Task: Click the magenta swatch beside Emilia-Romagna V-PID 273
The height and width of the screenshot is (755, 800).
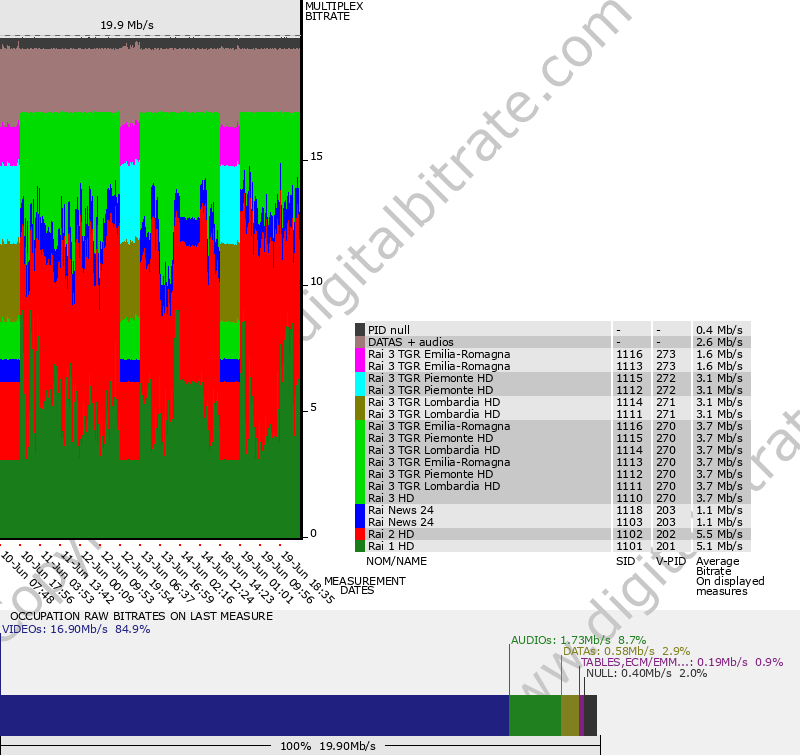Action: [x=360, y=360]
